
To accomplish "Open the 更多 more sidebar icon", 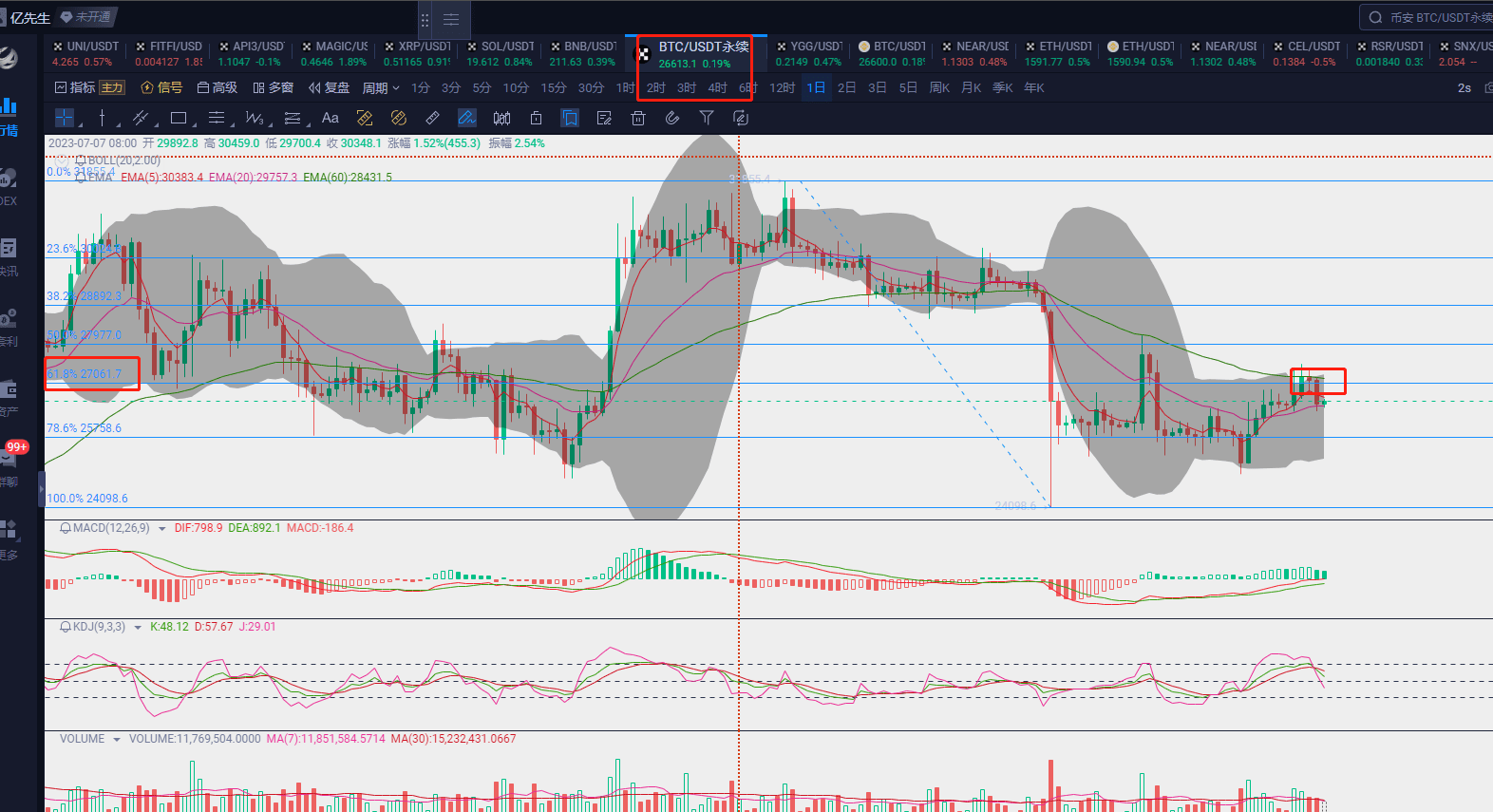I will (9, 538).
